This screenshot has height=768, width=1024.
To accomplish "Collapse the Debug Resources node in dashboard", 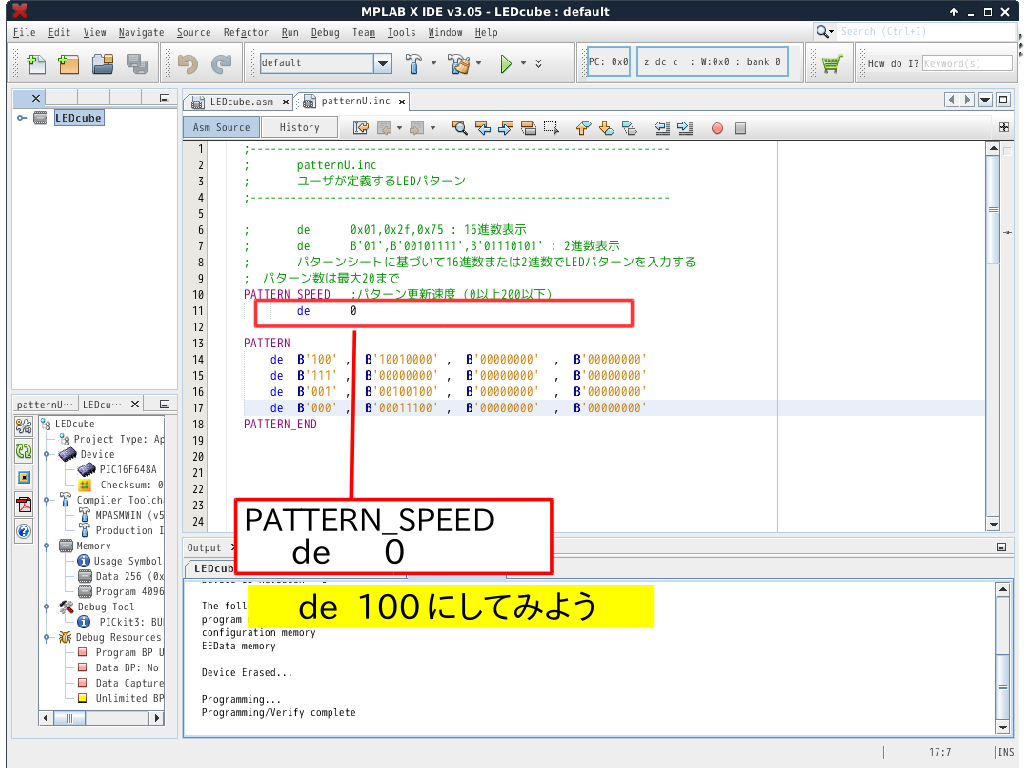I will [47, 637].
